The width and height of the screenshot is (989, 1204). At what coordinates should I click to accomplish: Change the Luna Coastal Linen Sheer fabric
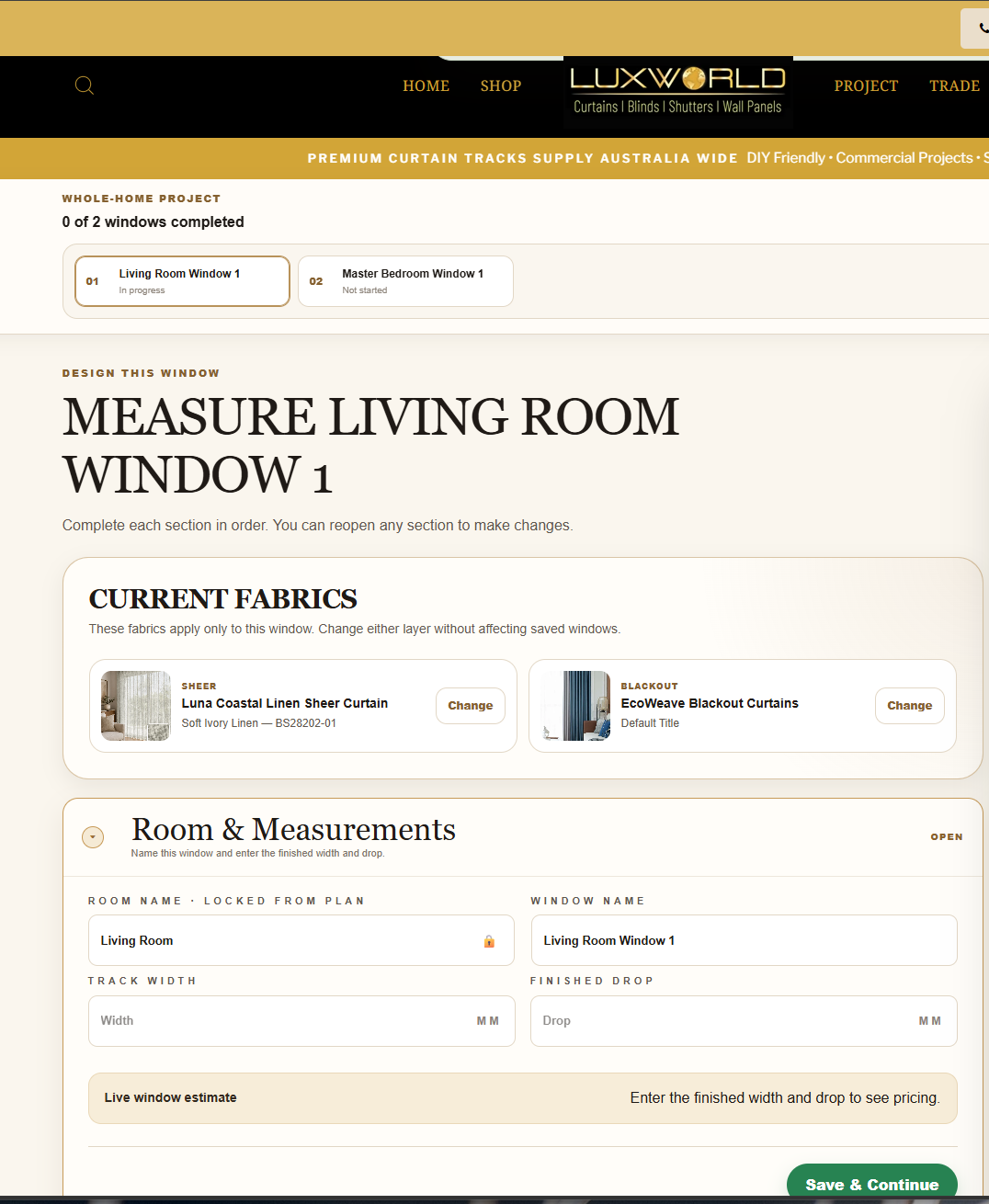(x=471, y=706)
